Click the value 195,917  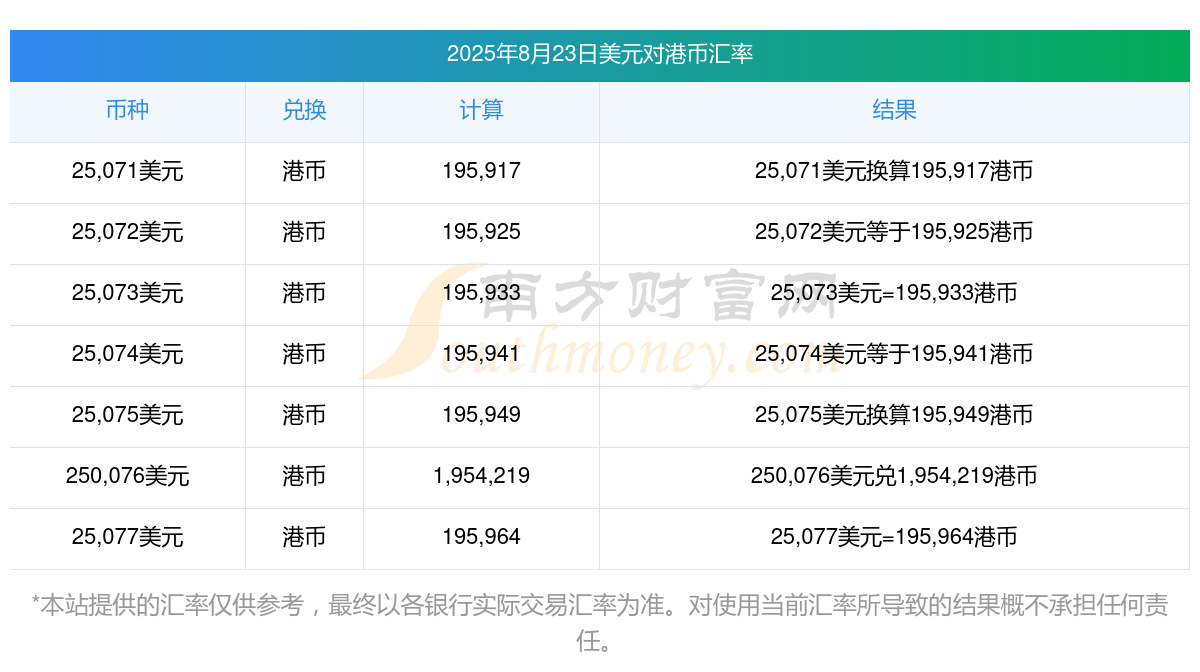481,171
